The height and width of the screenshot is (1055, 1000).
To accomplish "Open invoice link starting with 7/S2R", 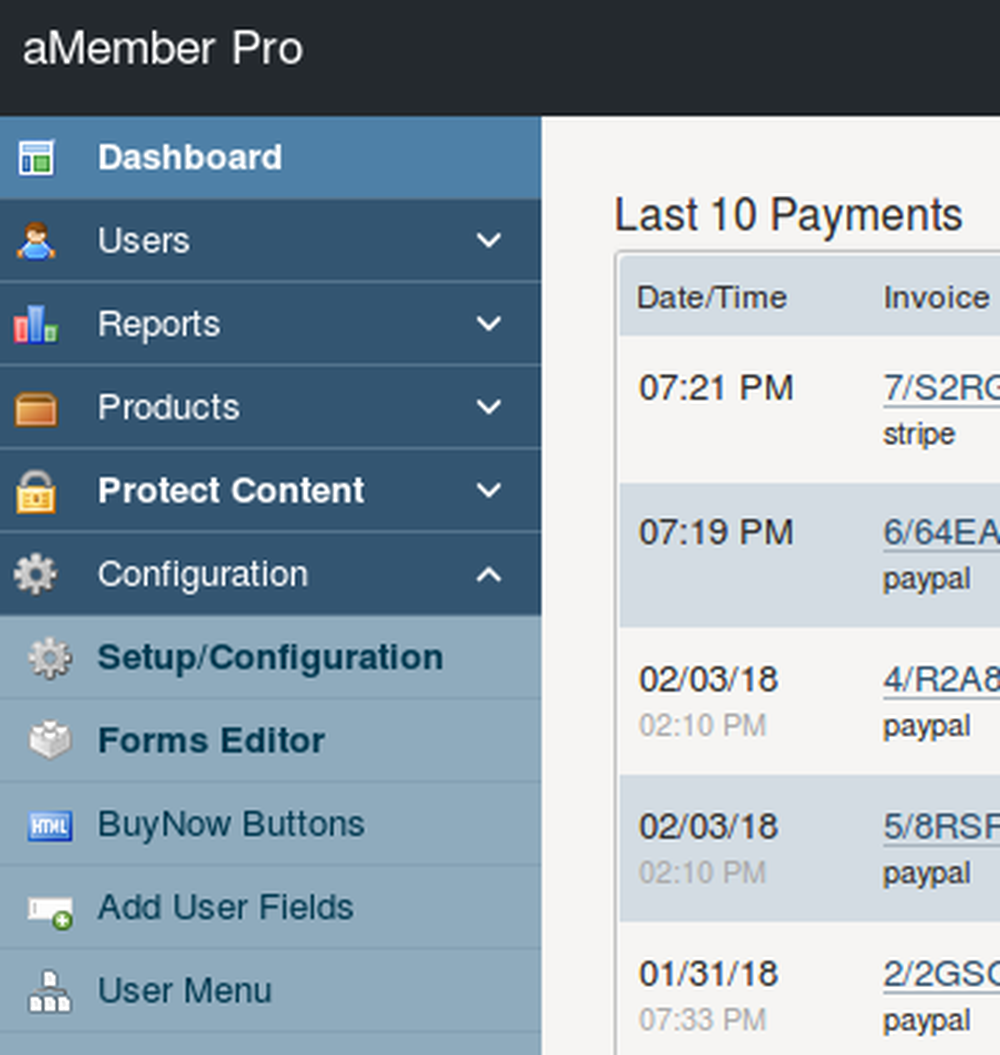I will coord(940,388).
